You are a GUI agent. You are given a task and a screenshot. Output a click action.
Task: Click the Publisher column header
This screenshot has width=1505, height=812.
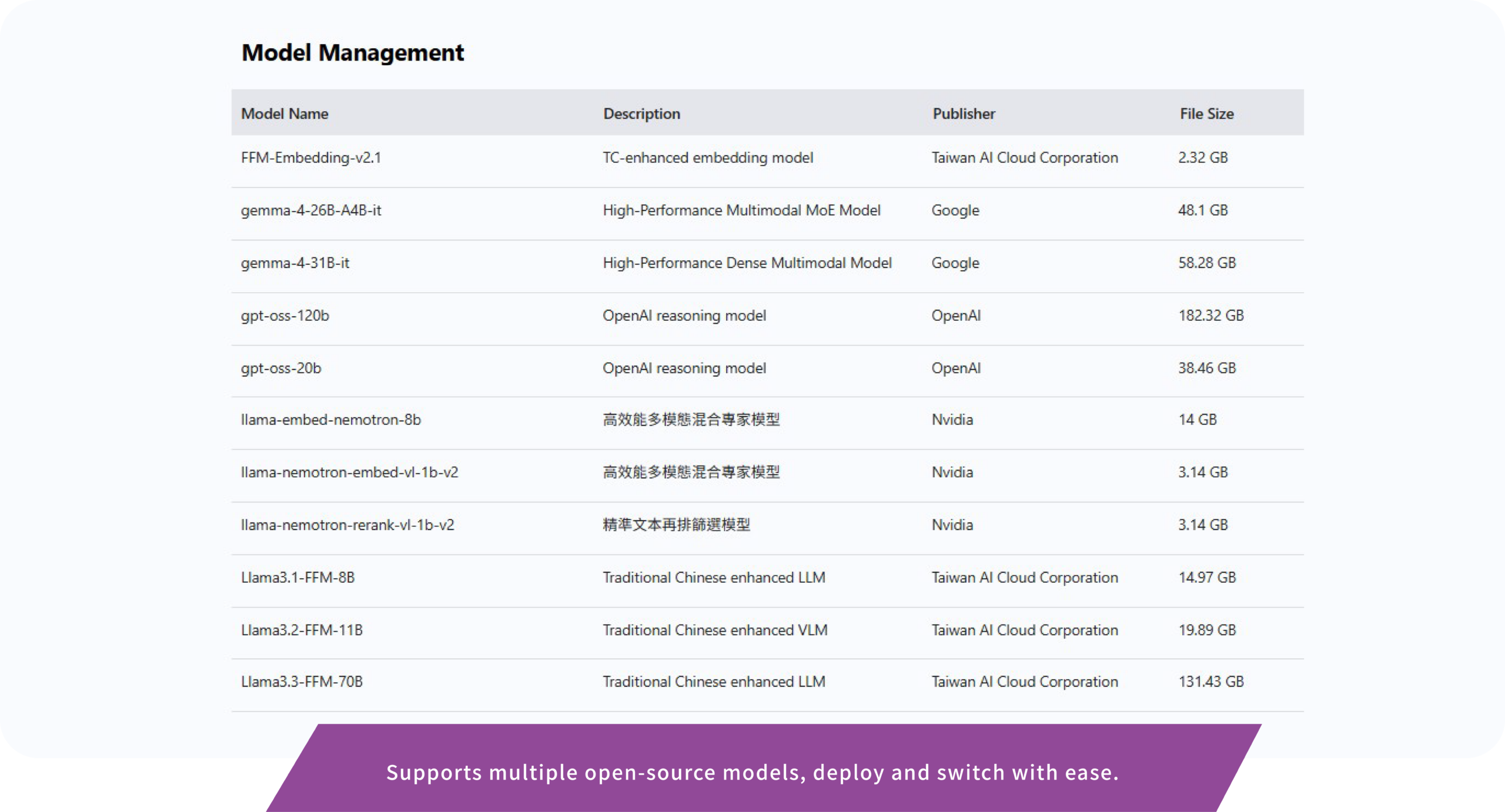(964, 113)
